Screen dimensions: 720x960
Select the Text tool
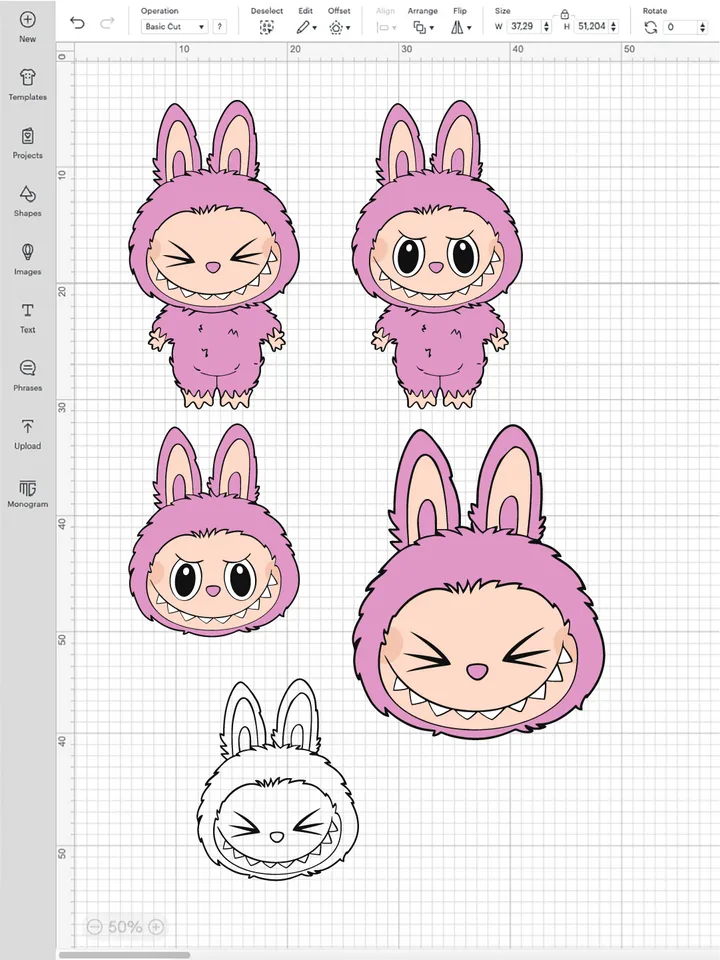(27, 311)
